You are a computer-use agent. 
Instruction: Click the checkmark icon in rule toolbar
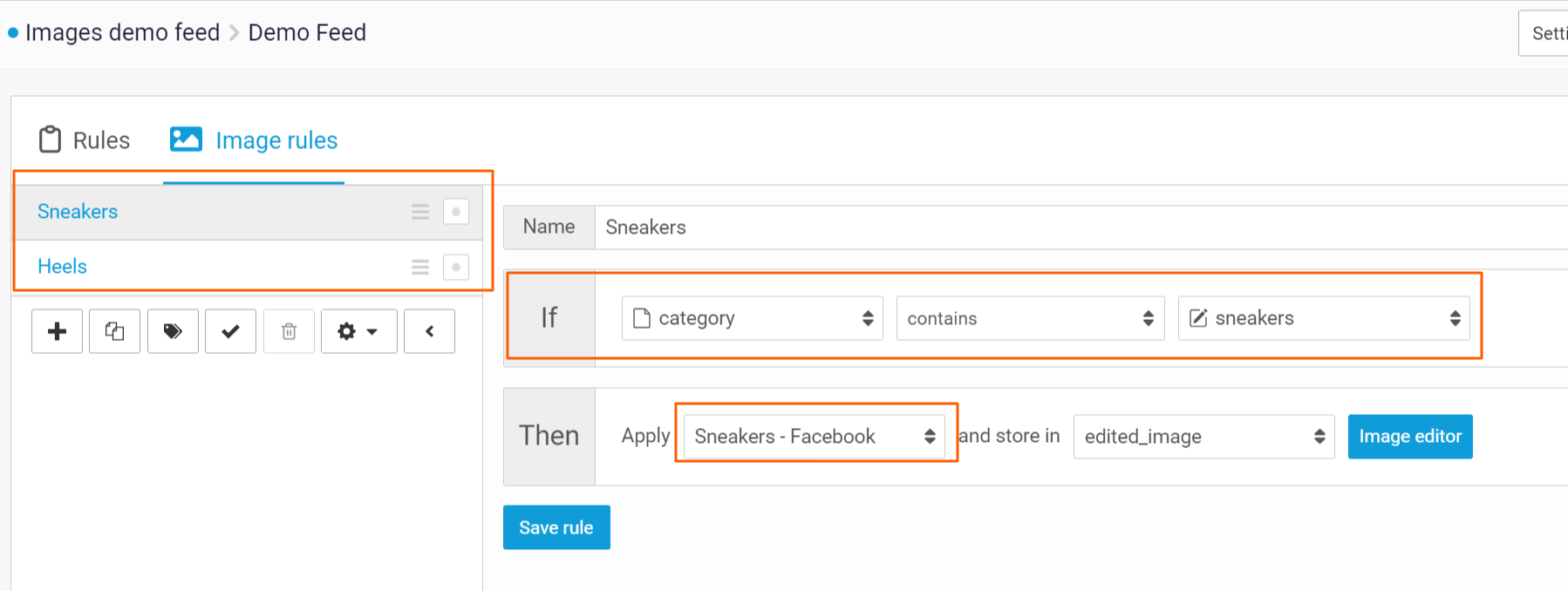[x=230, y=331]
